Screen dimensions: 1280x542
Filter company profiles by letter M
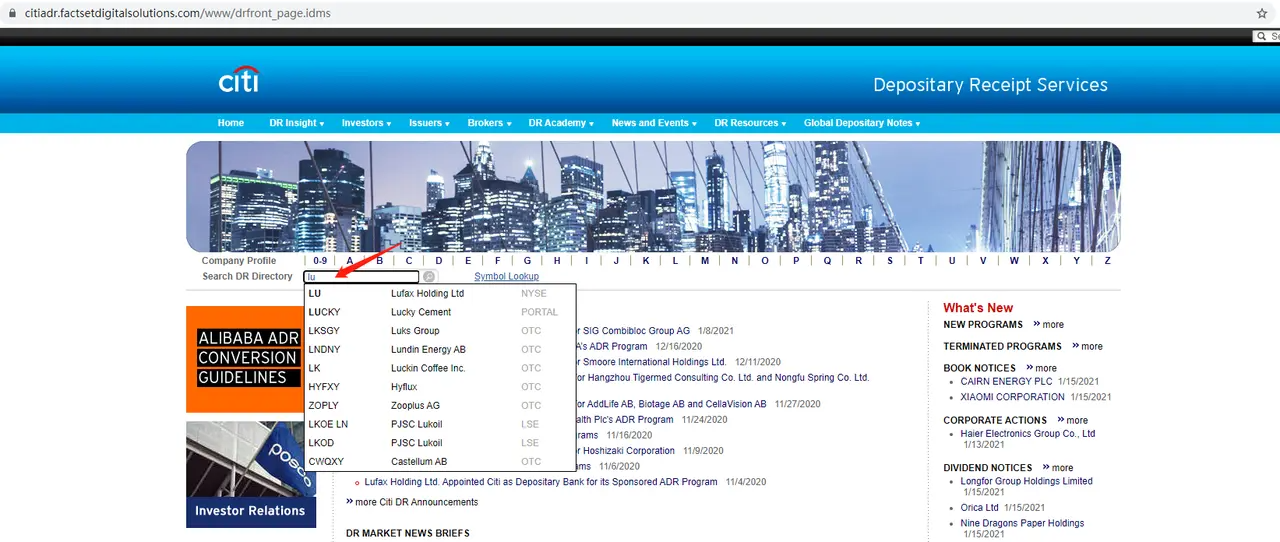pos(705,261)
